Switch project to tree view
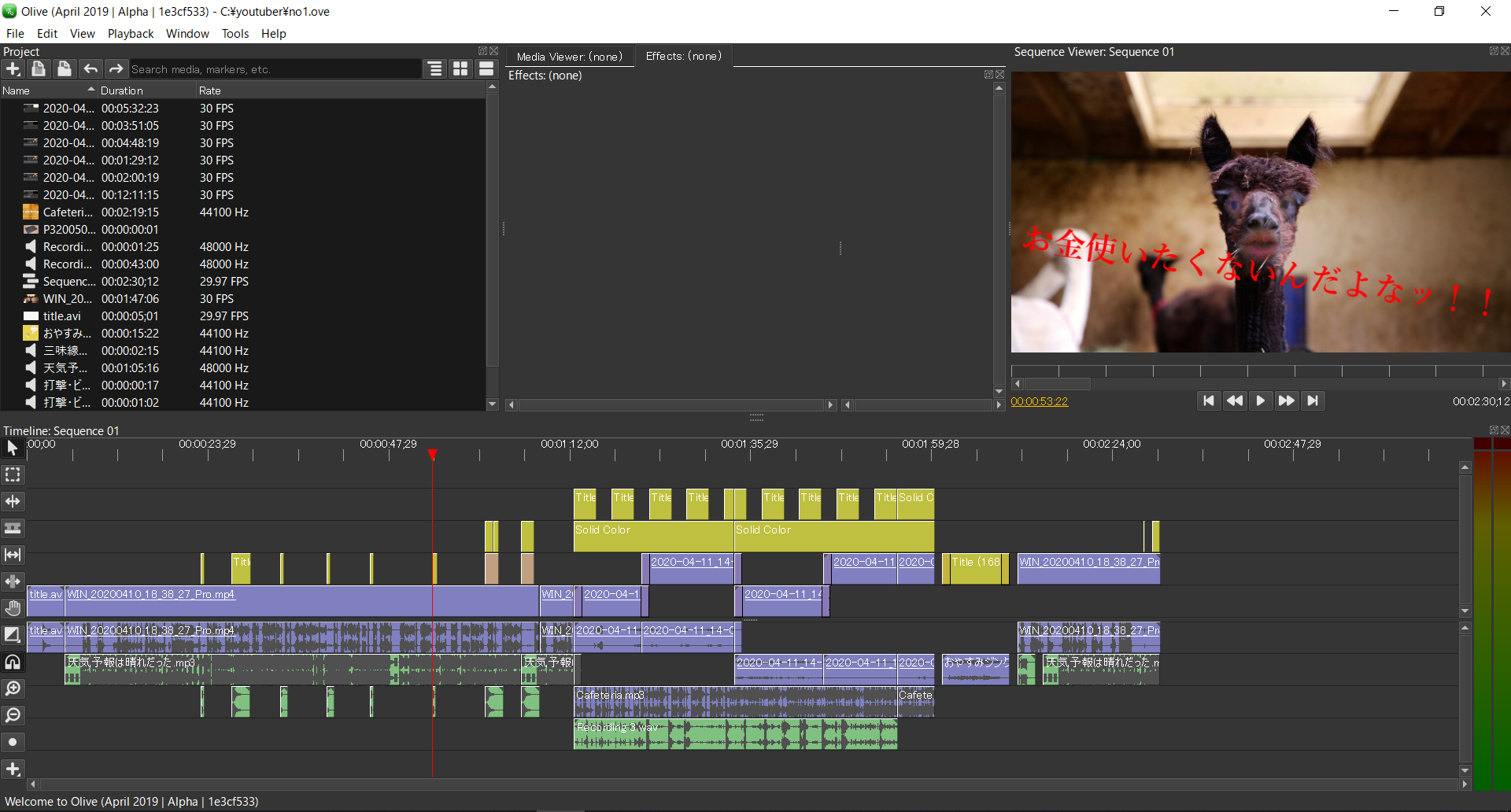This screenshot has width=1511, height=812. coord(434,69)
